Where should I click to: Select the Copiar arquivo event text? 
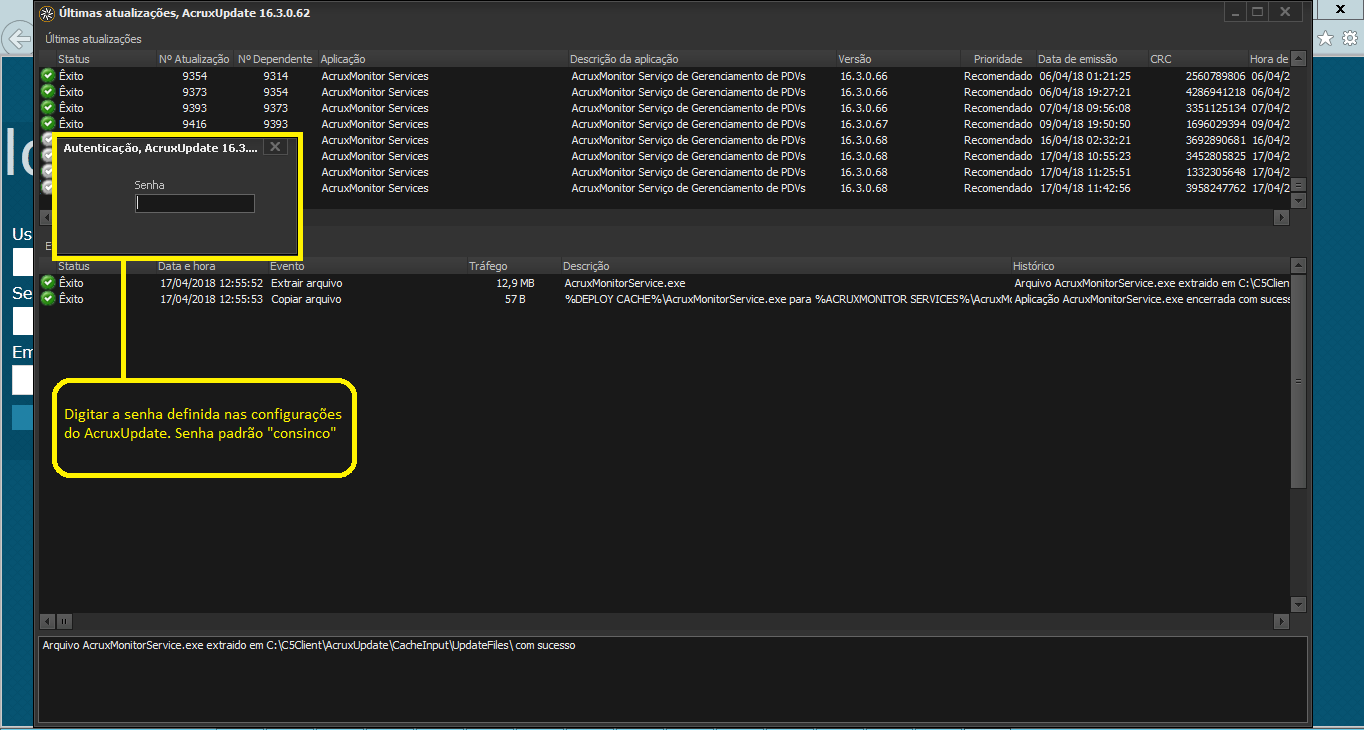(306, 299)
